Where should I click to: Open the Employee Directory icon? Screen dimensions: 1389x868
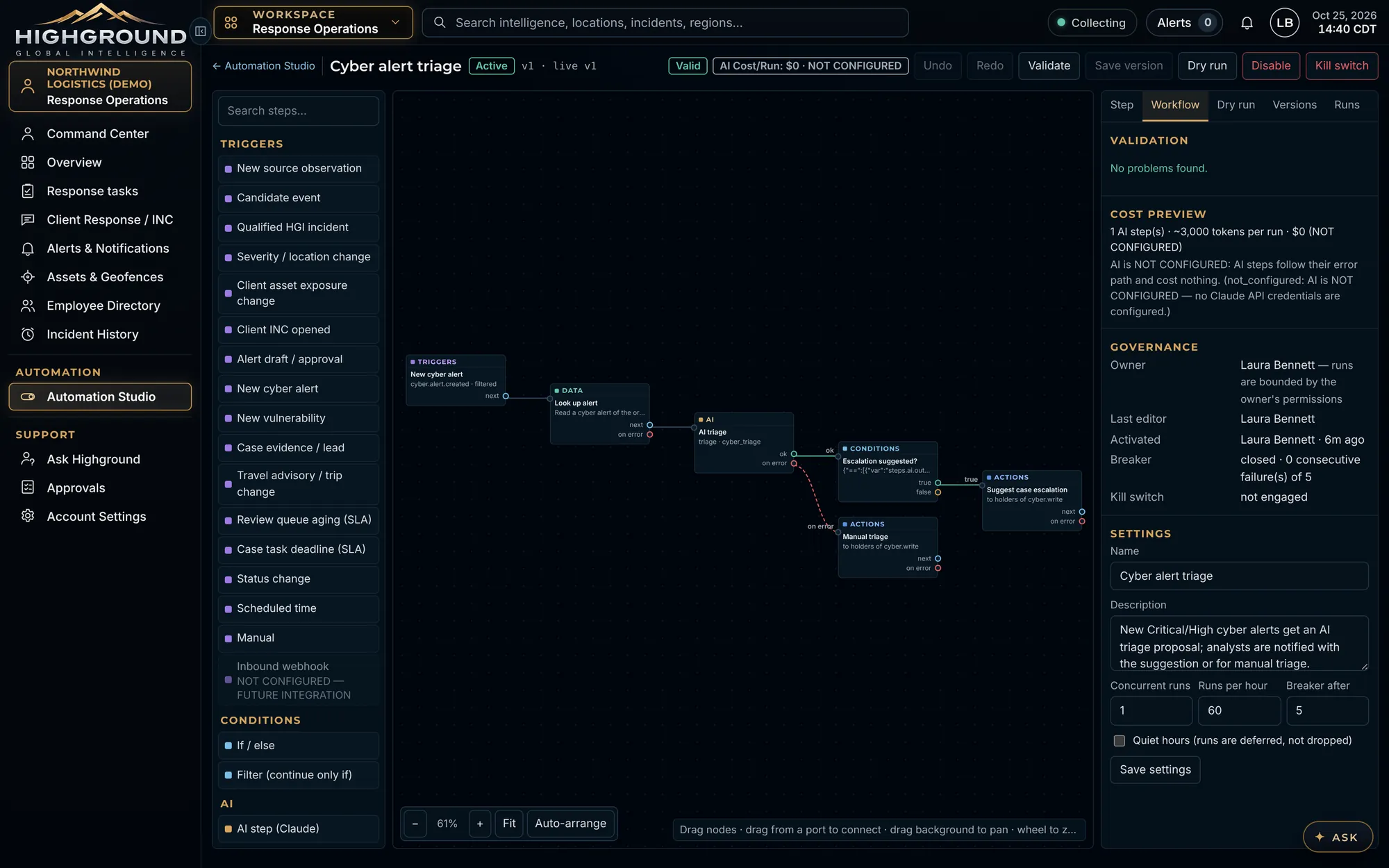(x=28, y=306)
